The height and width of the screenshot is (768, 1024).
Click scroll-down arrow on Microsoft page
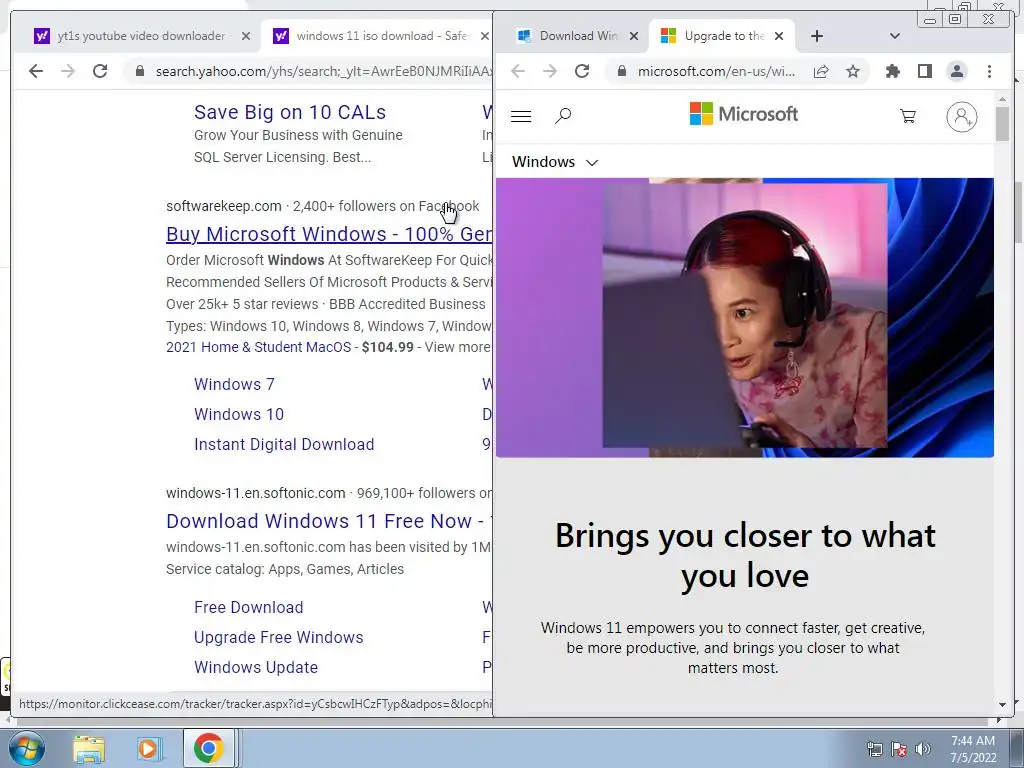point(1002,705)
